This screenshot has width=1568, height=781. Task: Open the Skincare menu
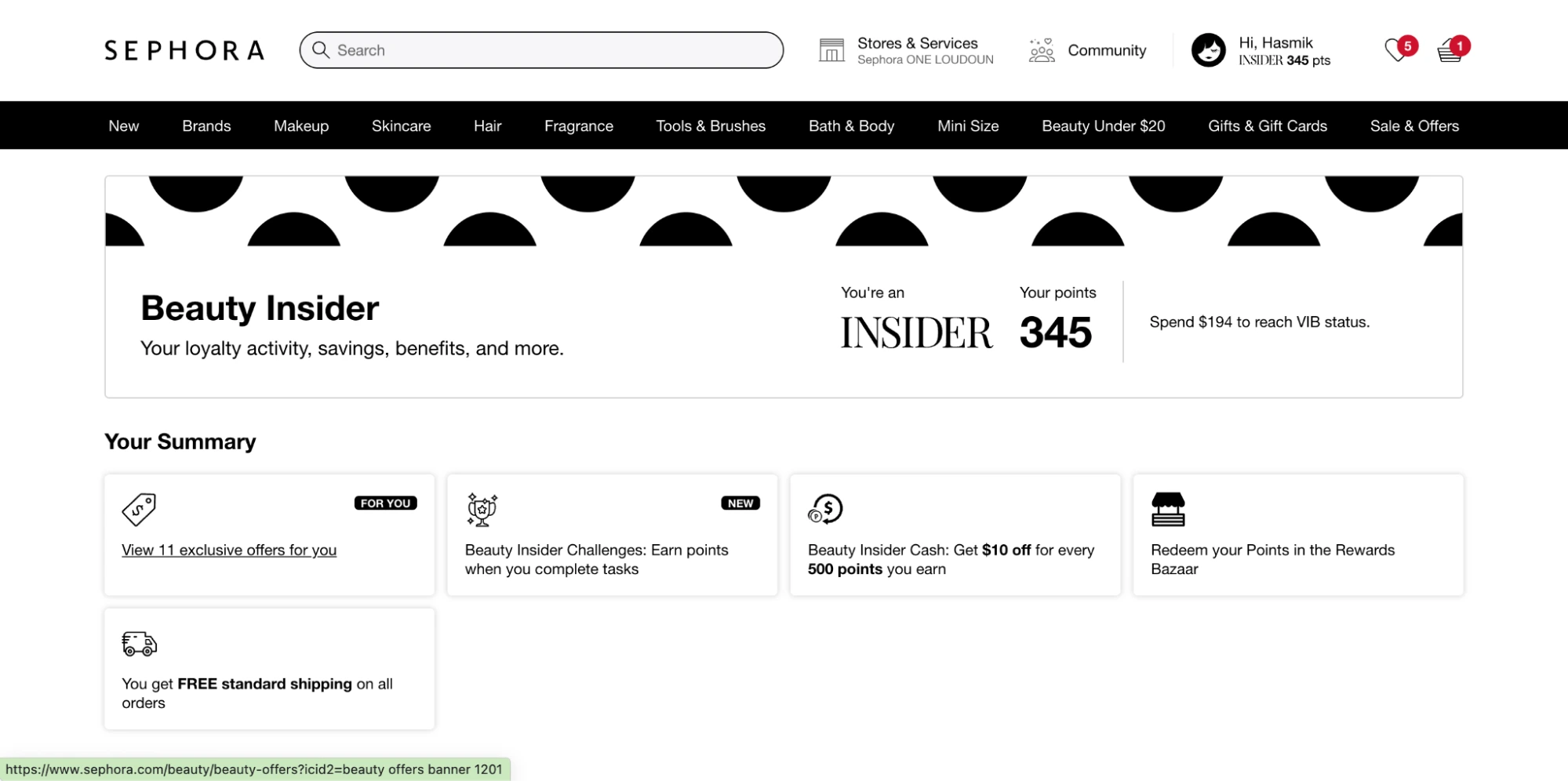(x=401, y=125)
